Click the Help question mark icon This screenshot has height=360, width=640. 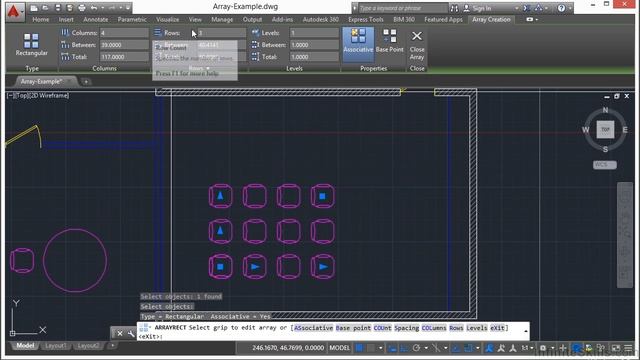[562, 8]
